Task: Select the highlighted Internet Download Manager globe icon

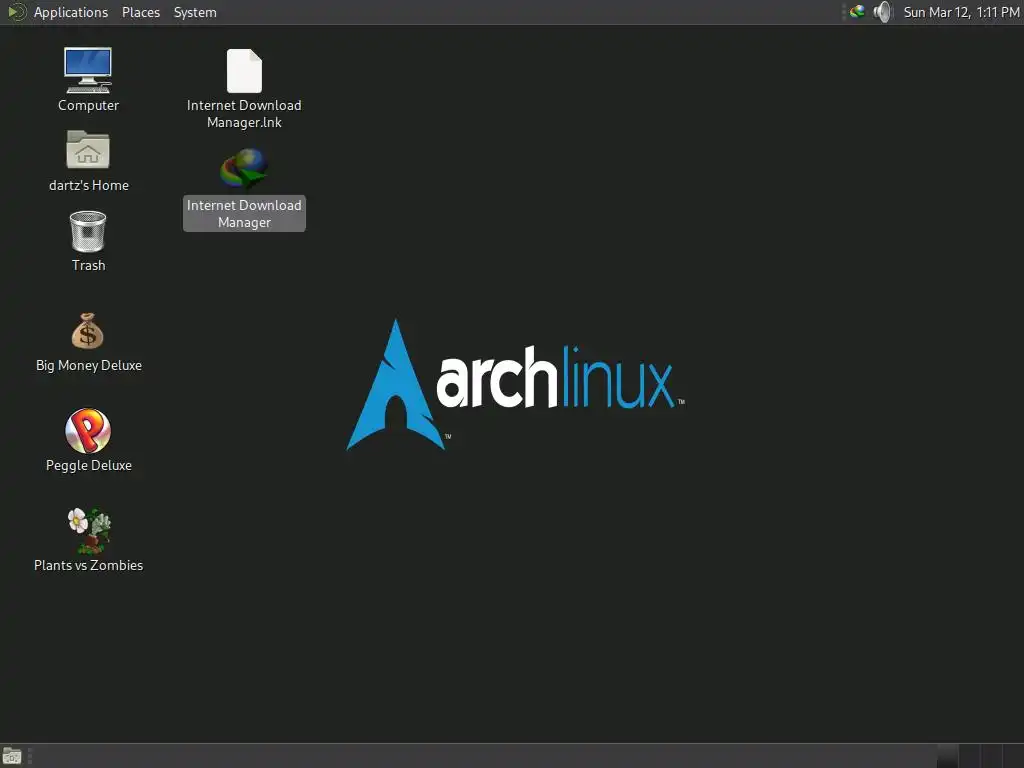Action: pyautogui.click(x=244, y=168)
